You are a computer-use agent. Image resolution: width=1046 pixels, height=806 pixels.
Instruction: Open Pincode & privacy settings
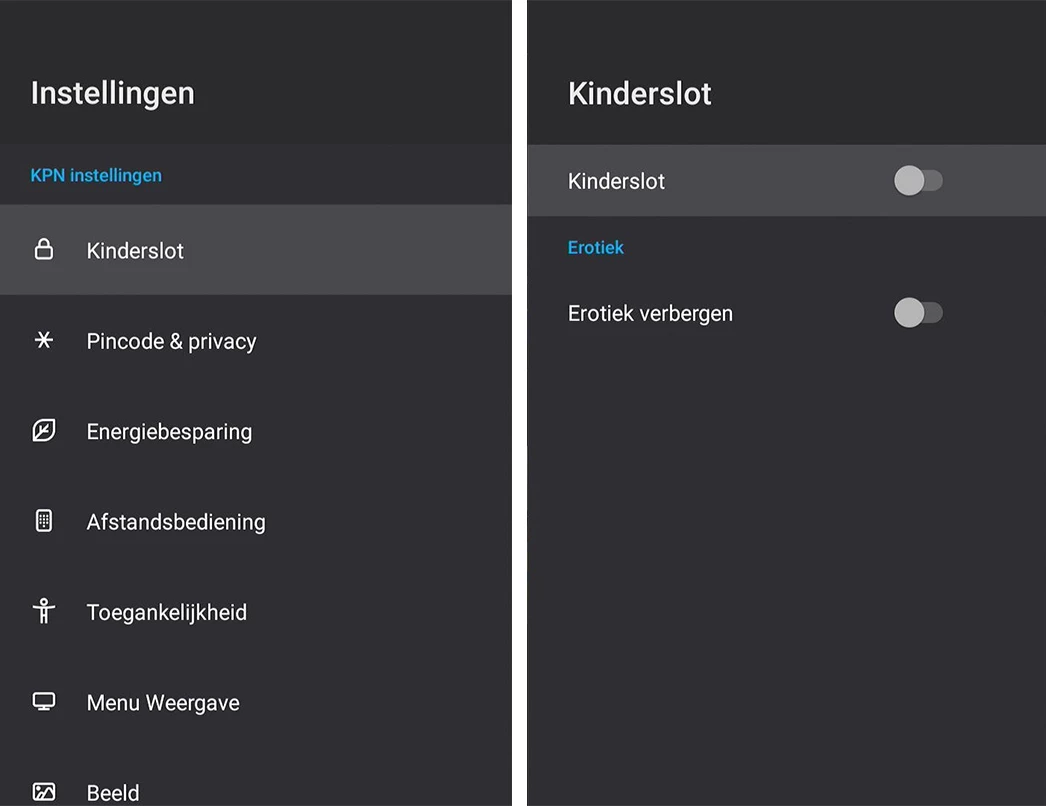point(171,341)
